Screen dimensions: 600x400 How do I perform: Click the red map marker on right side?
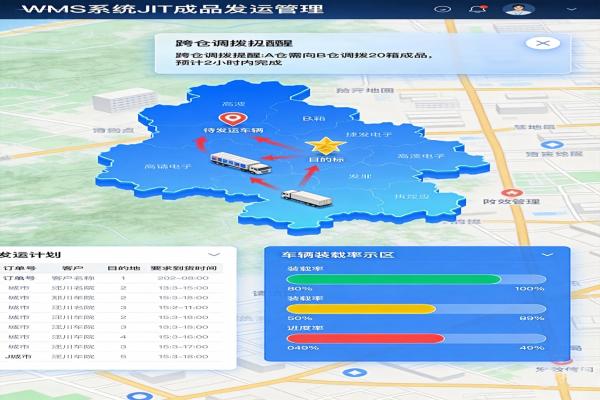pyautogui.click(x=512, y=193)
